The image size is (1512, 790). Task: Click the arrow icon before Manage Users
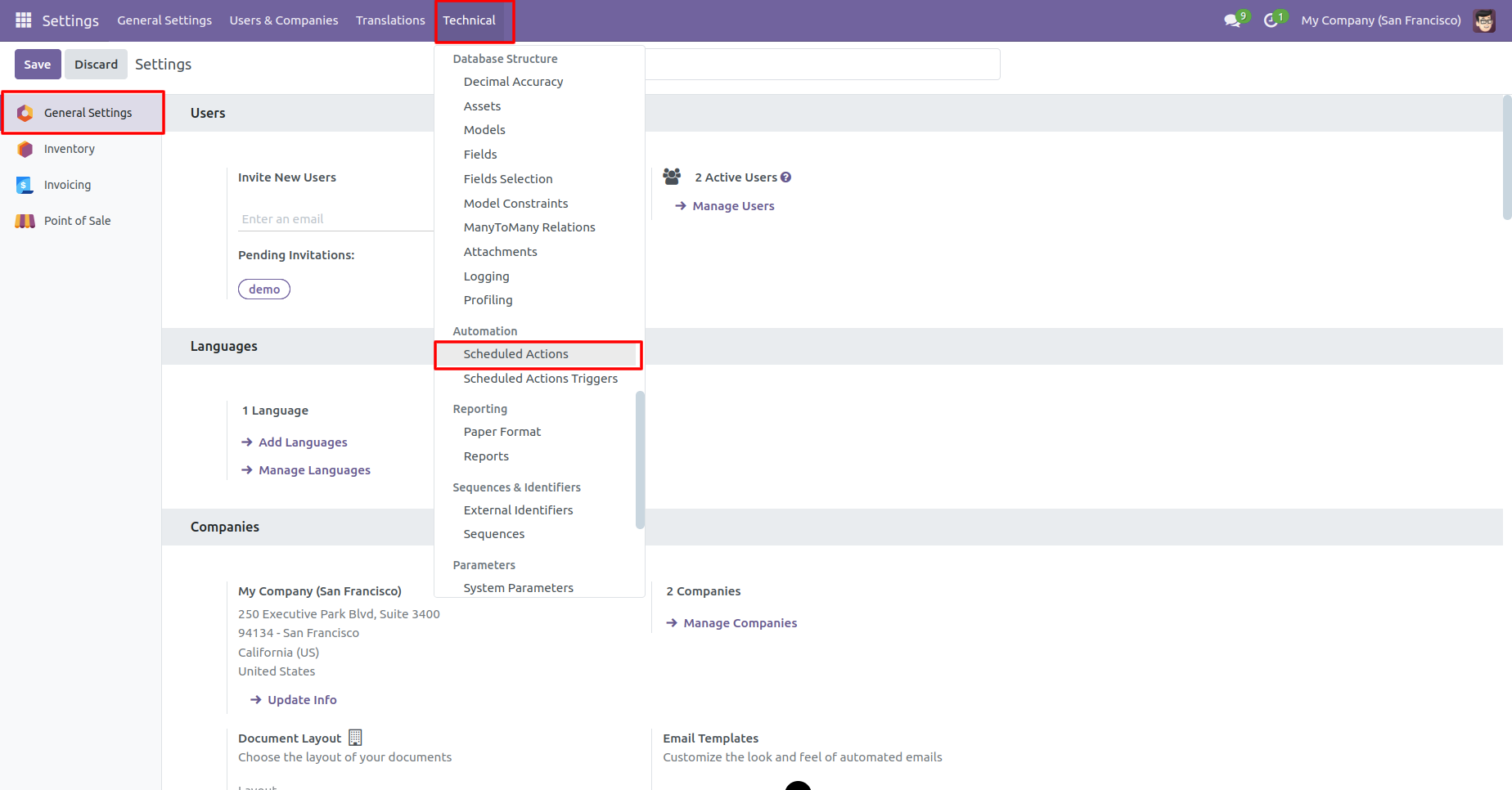pyautogui.click(x=680, y=206)
